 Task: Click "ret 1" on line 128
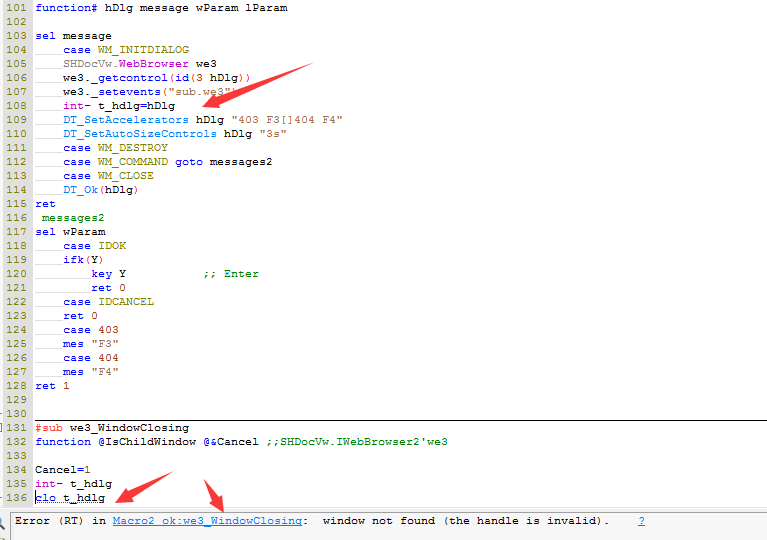[x=52, y=386]
